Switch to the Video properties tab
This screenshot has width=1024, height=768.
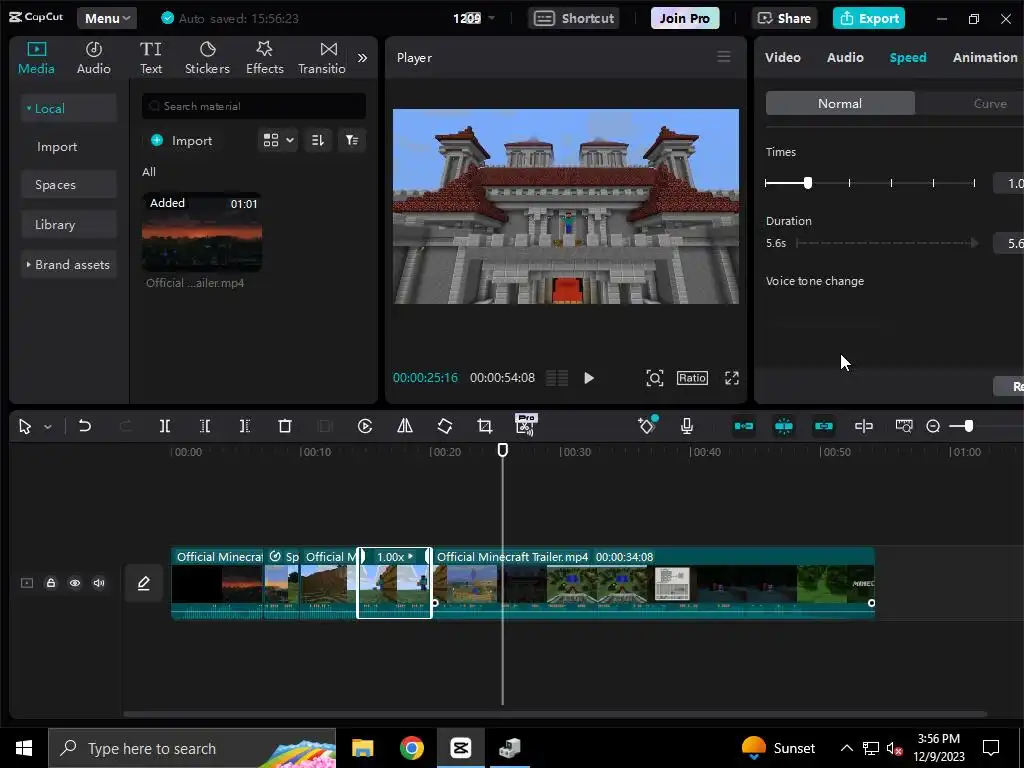(x=782, y=57)
